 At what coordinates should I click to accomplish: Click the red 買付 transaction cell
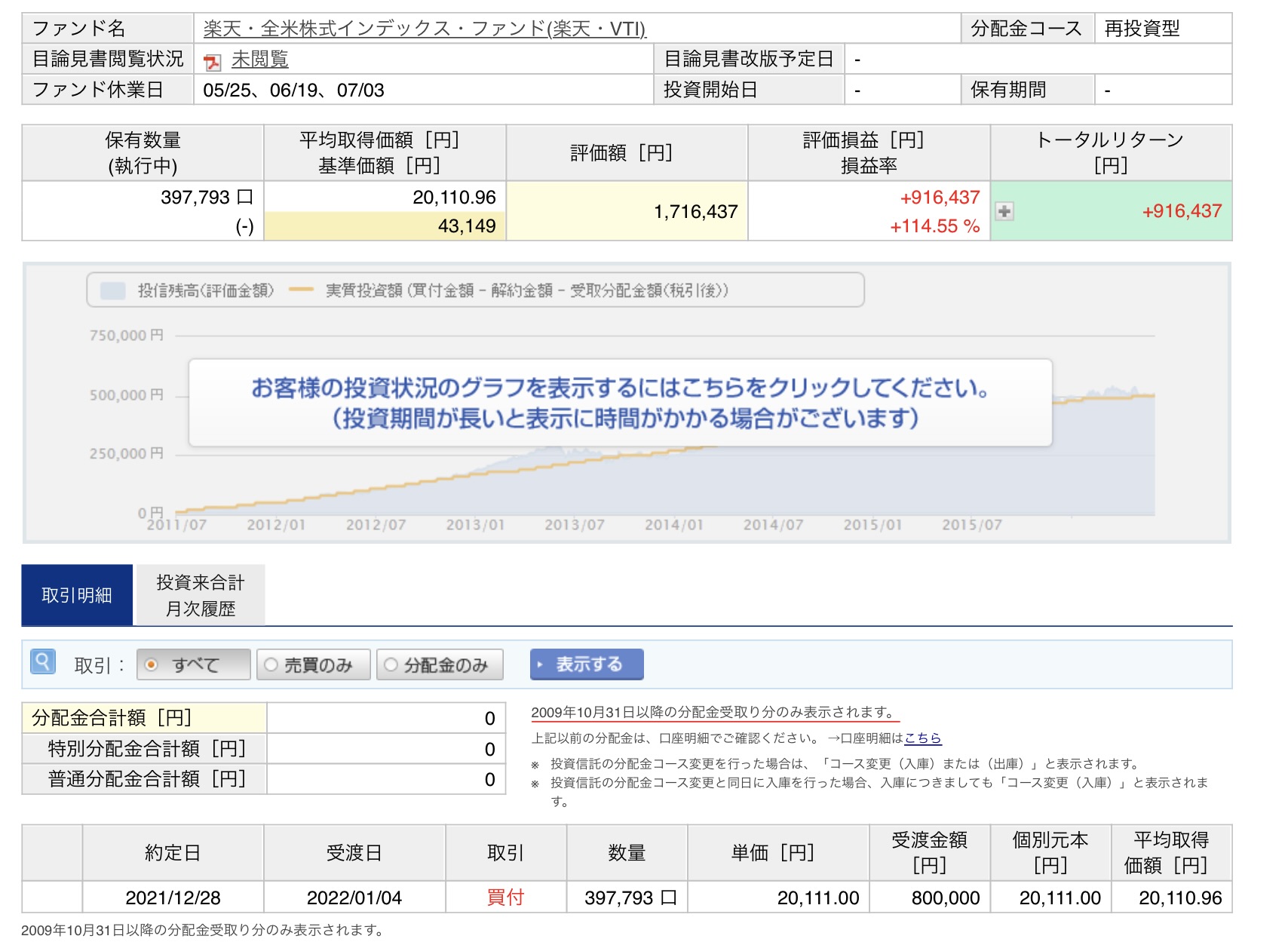[x=505, y=898]
